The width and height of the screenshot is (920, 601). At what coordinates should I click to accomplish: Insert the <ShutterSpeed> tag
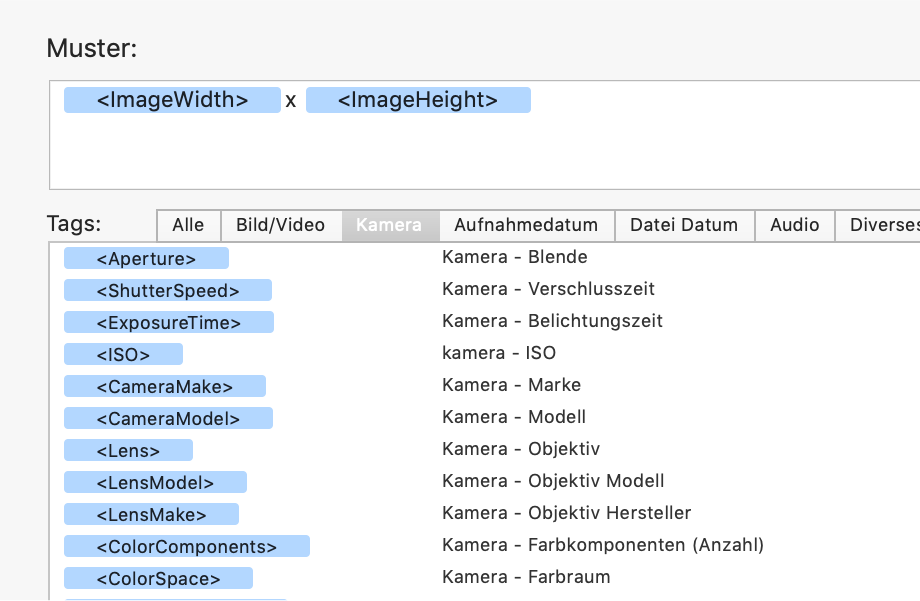click(168, 291)
